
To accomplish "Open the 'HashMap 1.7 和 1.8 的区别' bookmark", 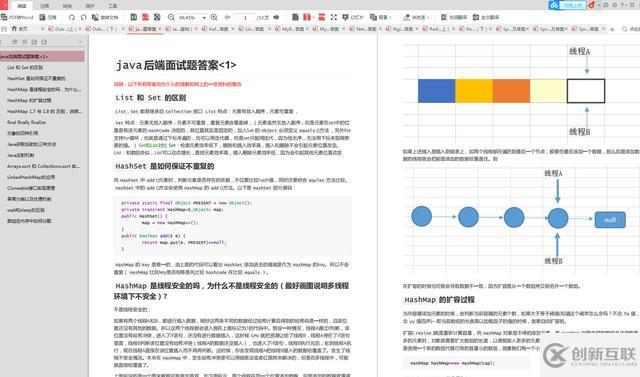I will [44, 111].
